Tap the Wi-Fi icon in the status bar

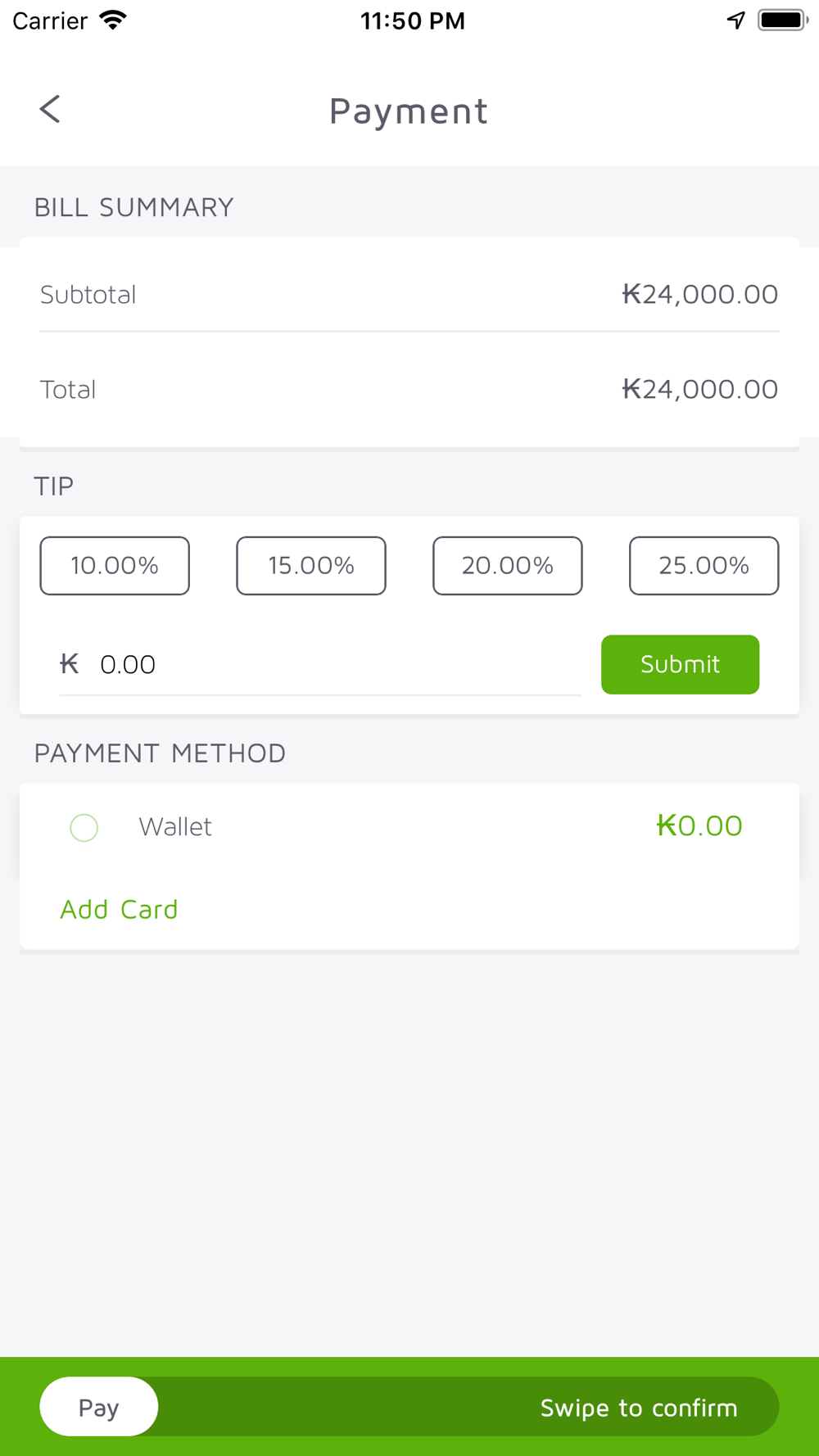point(113,20)
